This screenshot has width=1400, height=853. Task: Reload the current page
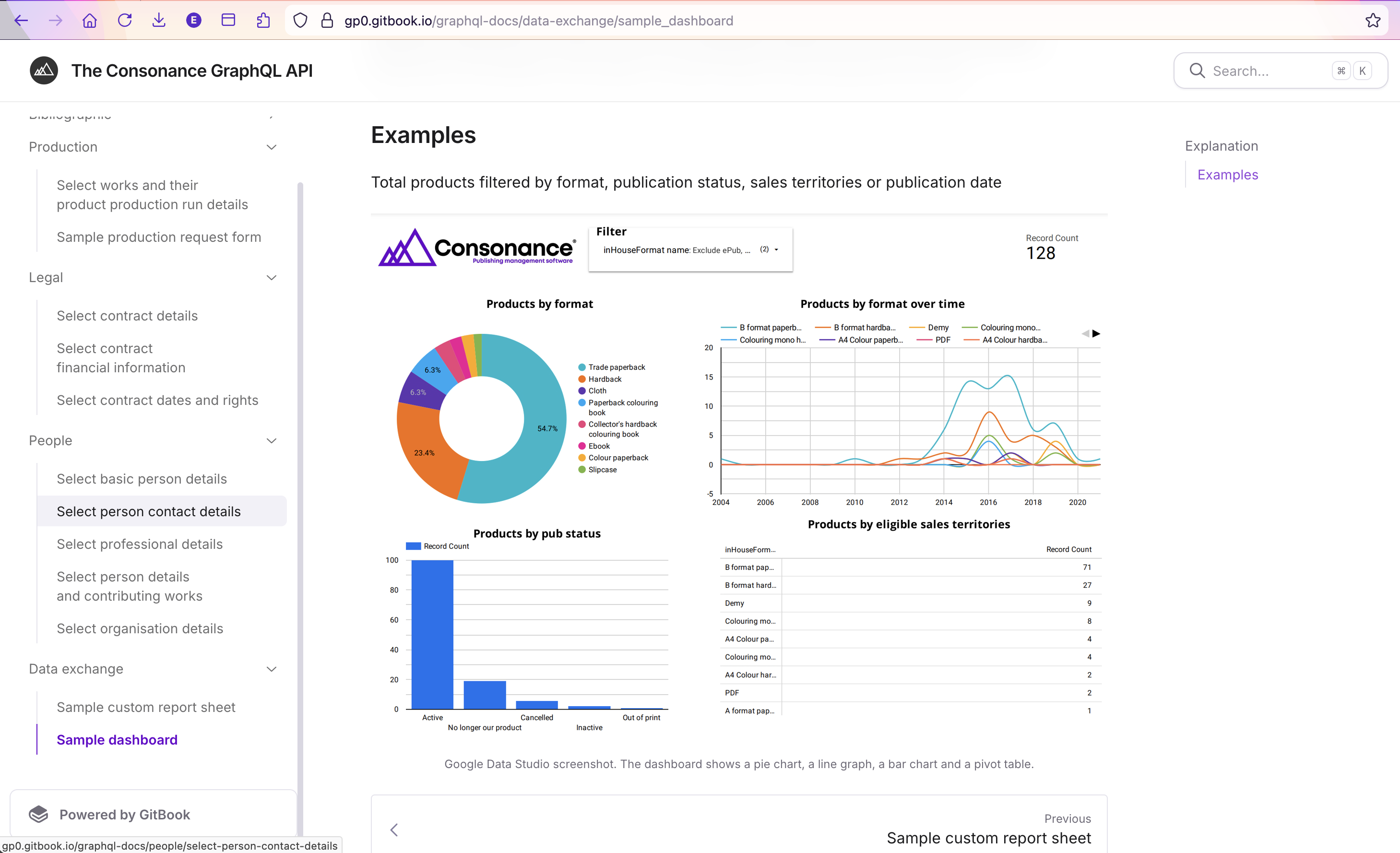pos(124,21)
